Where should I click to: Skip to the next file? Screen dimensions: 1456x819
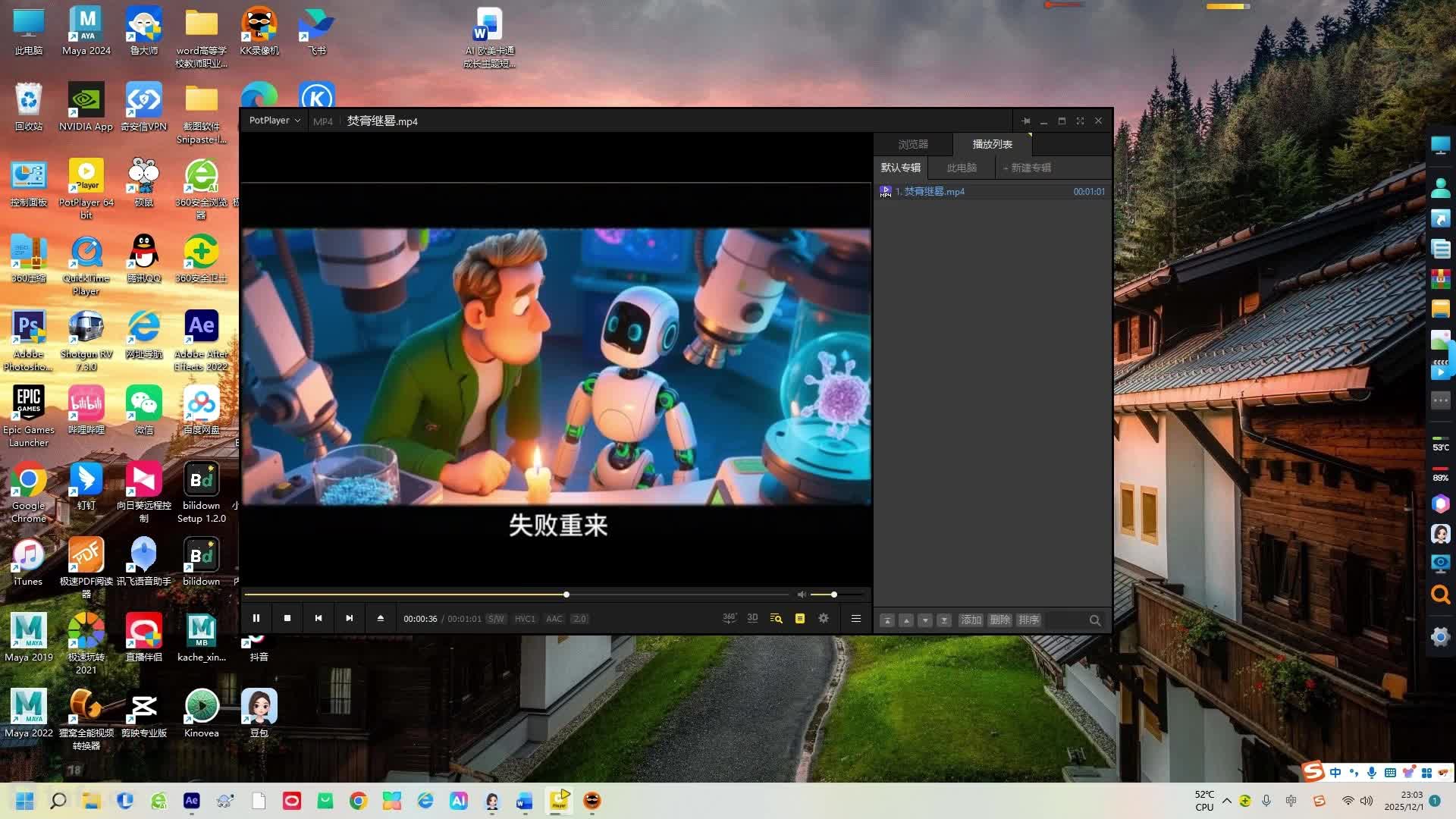coord(350,618)
